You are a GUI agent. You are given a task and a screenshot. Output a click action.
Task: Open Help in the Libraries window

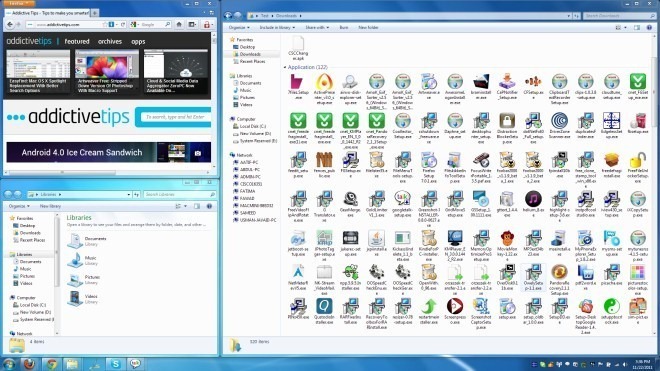click(209, 206)
